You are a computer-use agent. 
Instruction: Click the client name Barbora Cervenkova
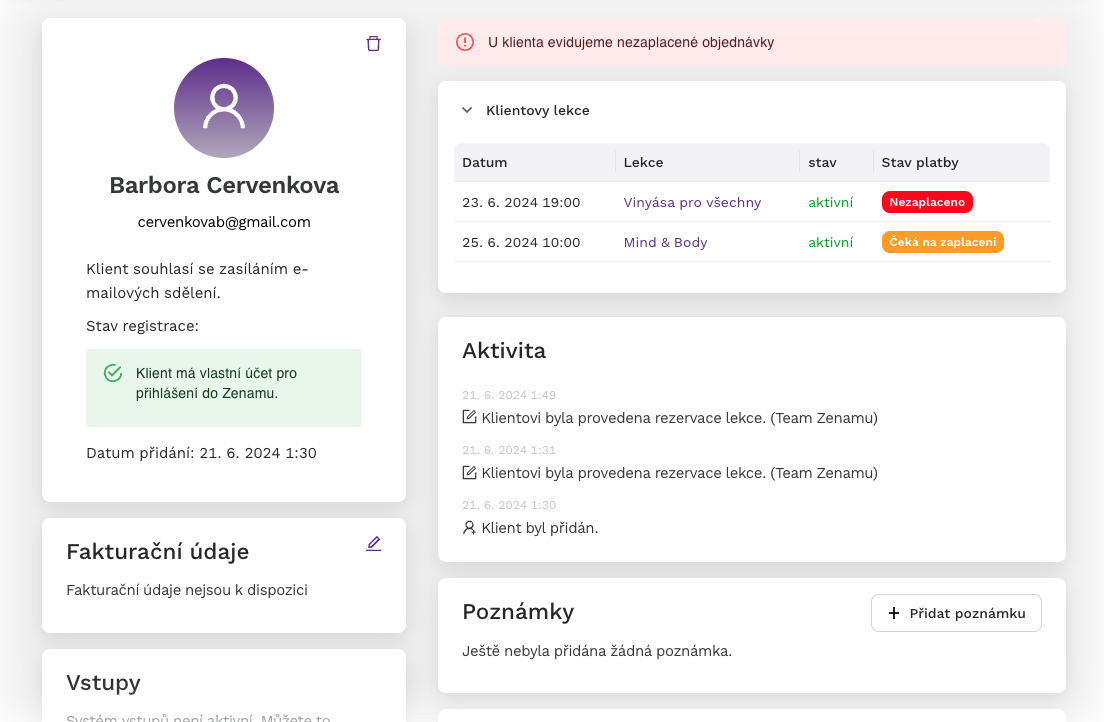[x=224, y=185]
